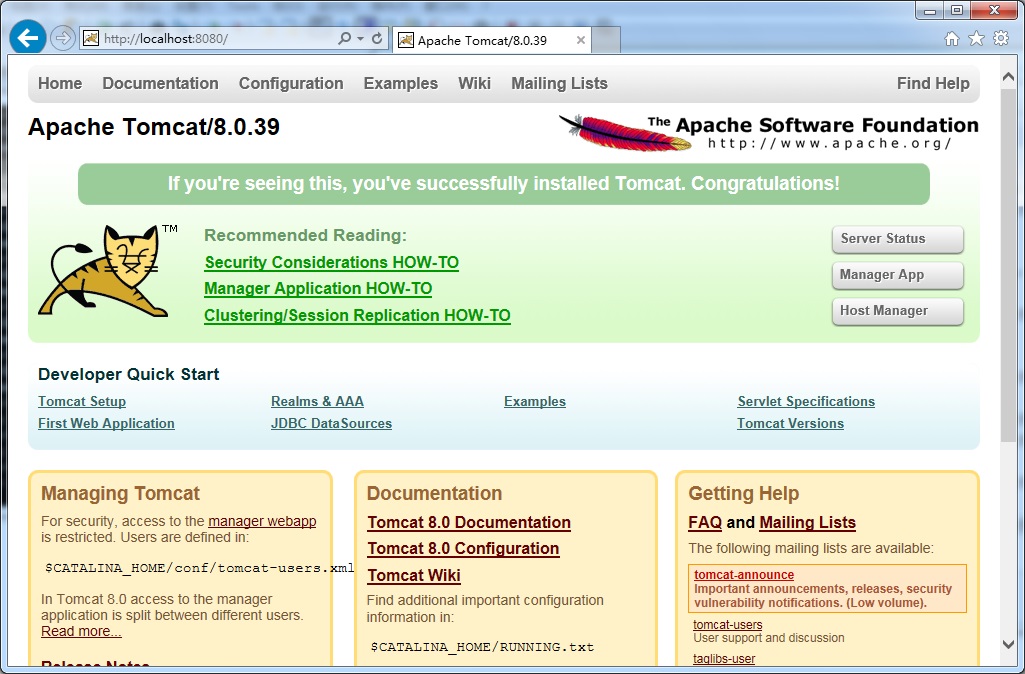
Task: Open Favorites star icon
Action: pyautogui.click(x=976, y=39)
